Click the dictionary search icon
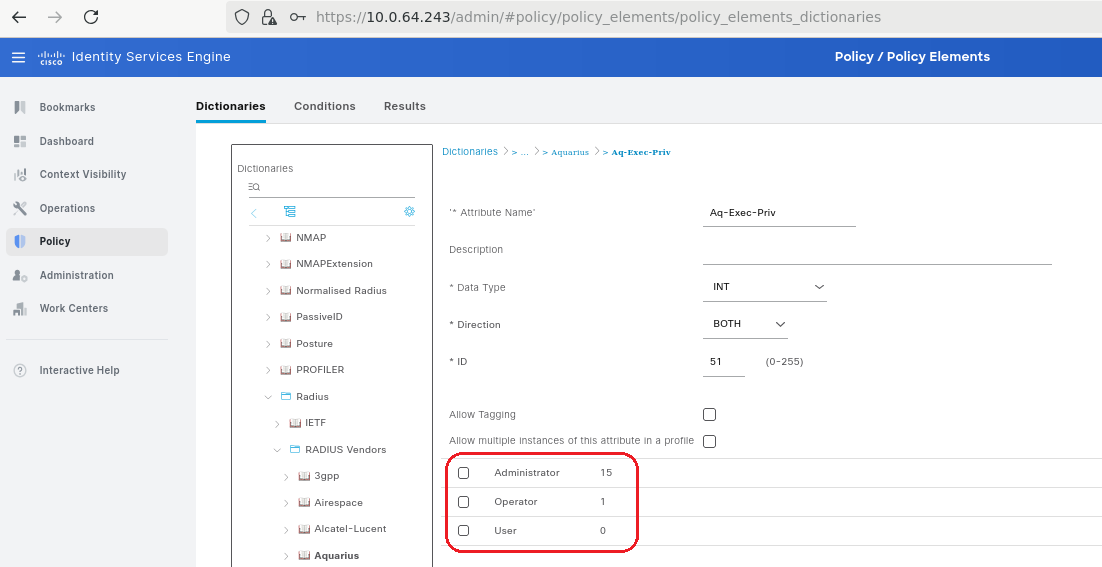Screen dimensions: 1102x567 click(254, 187)
